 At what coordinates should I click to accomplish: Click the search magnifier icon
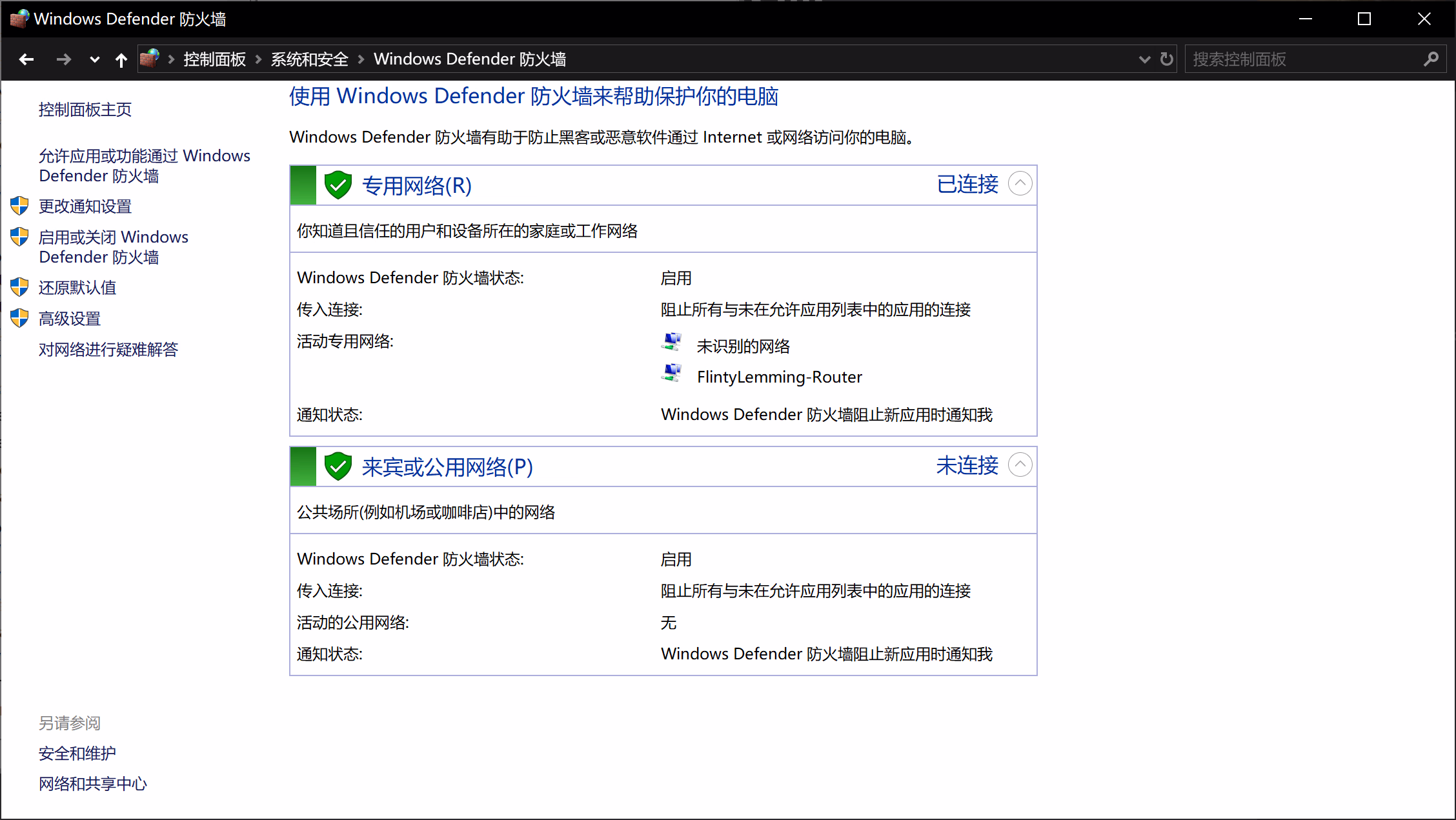pyautogui.click(x=1431, y=59)
